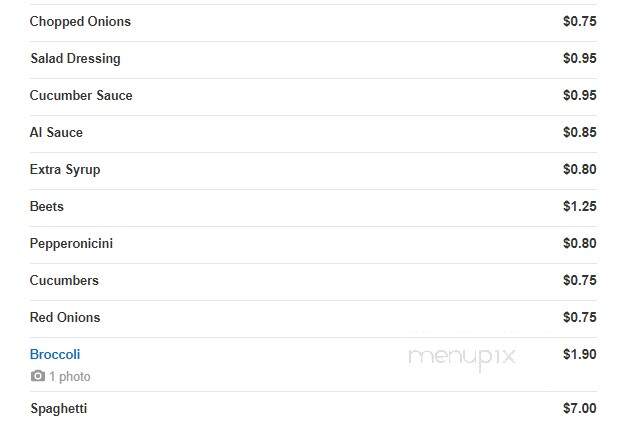Click the camera icon under Broccoli
The width and height of the screenshot is (641, 439).
(x=38, y=376)
